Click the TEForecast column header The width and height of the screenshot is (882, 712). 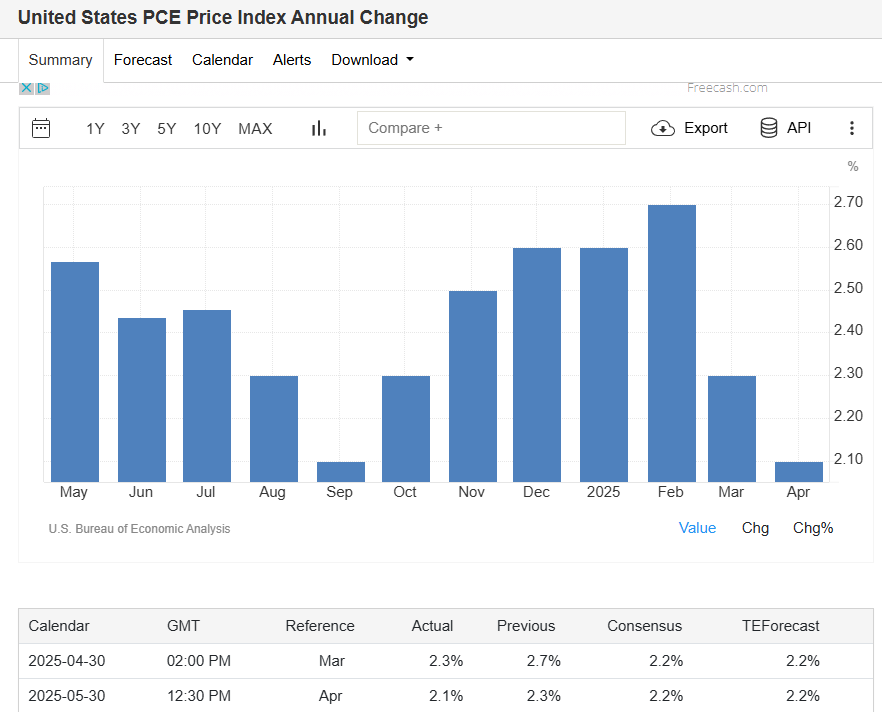pos(781,626)
